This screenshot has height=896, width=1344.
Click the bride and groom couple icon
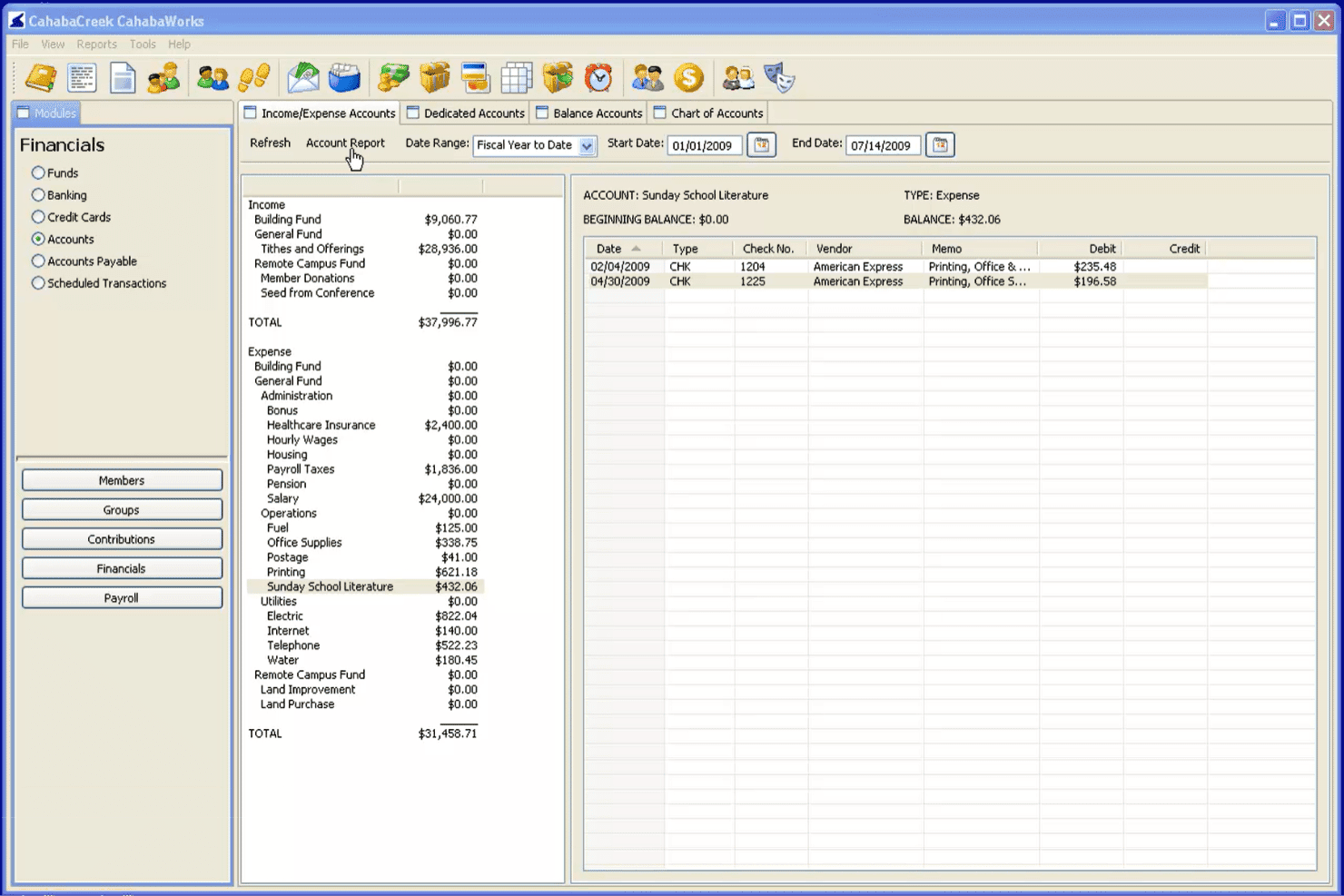click(x=737, y=78)
